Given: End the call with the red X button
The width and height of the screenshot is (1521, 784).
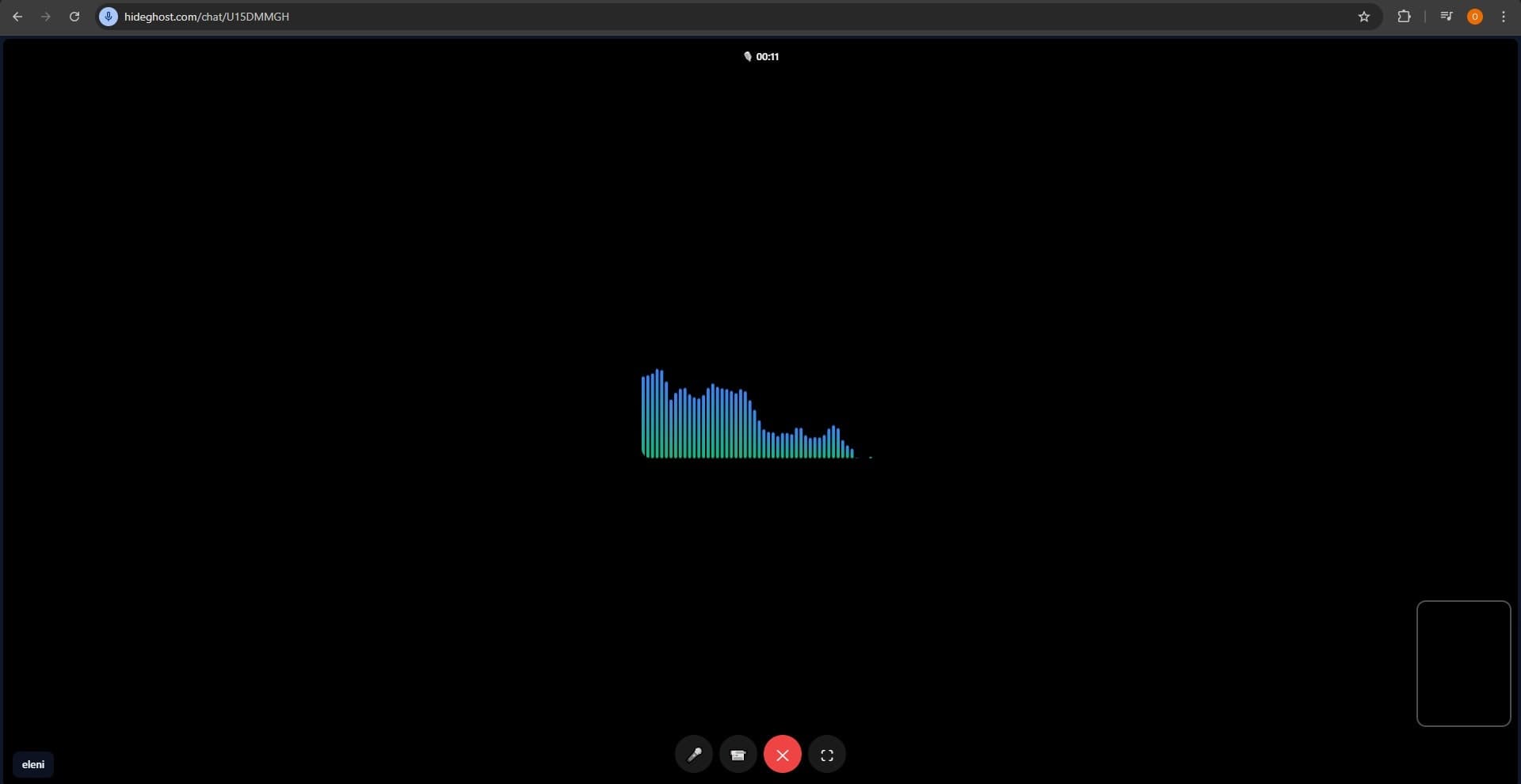Looking at the screenshot, I should click(782, 754).
